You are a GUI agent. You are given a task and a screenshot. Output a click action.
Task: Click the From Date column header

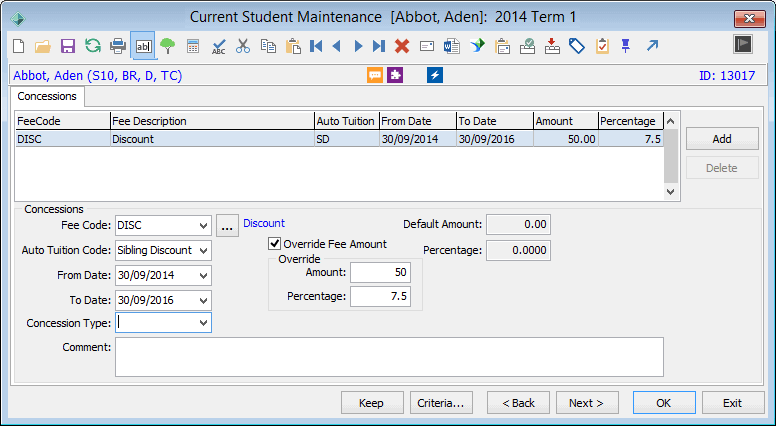(x=418, y=121)
